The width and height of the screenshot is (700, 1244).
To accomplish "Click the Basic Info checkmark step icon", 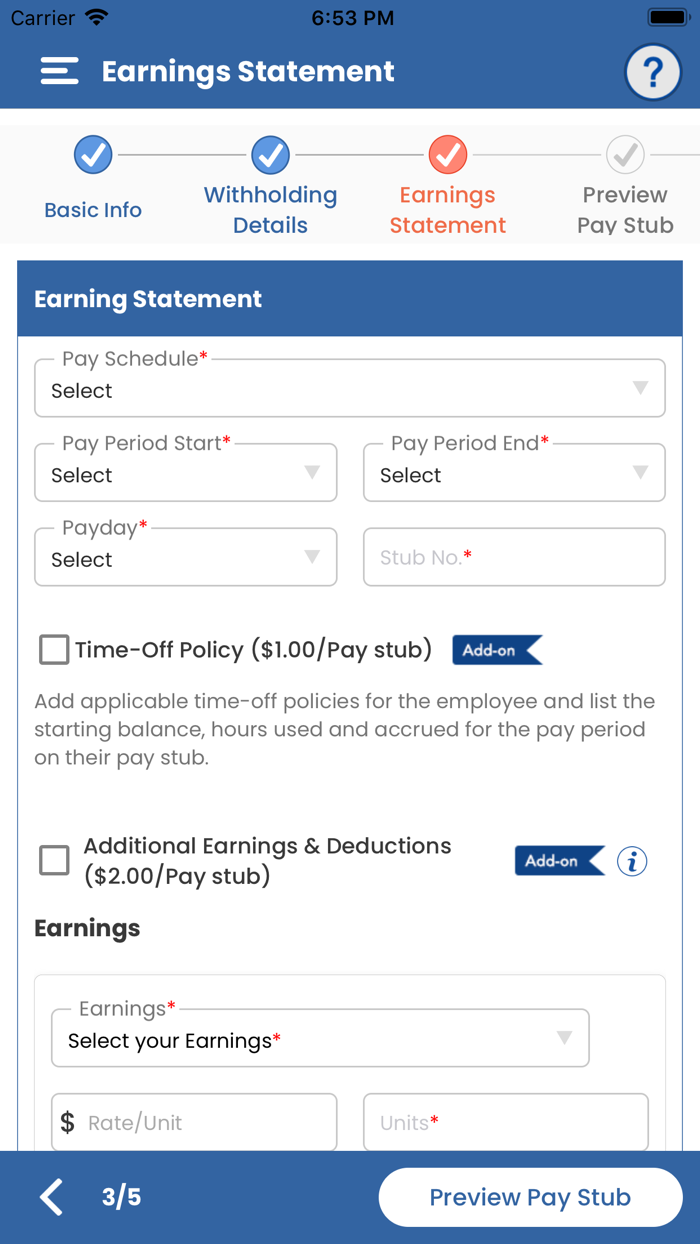I will click(x=92, y=155).
